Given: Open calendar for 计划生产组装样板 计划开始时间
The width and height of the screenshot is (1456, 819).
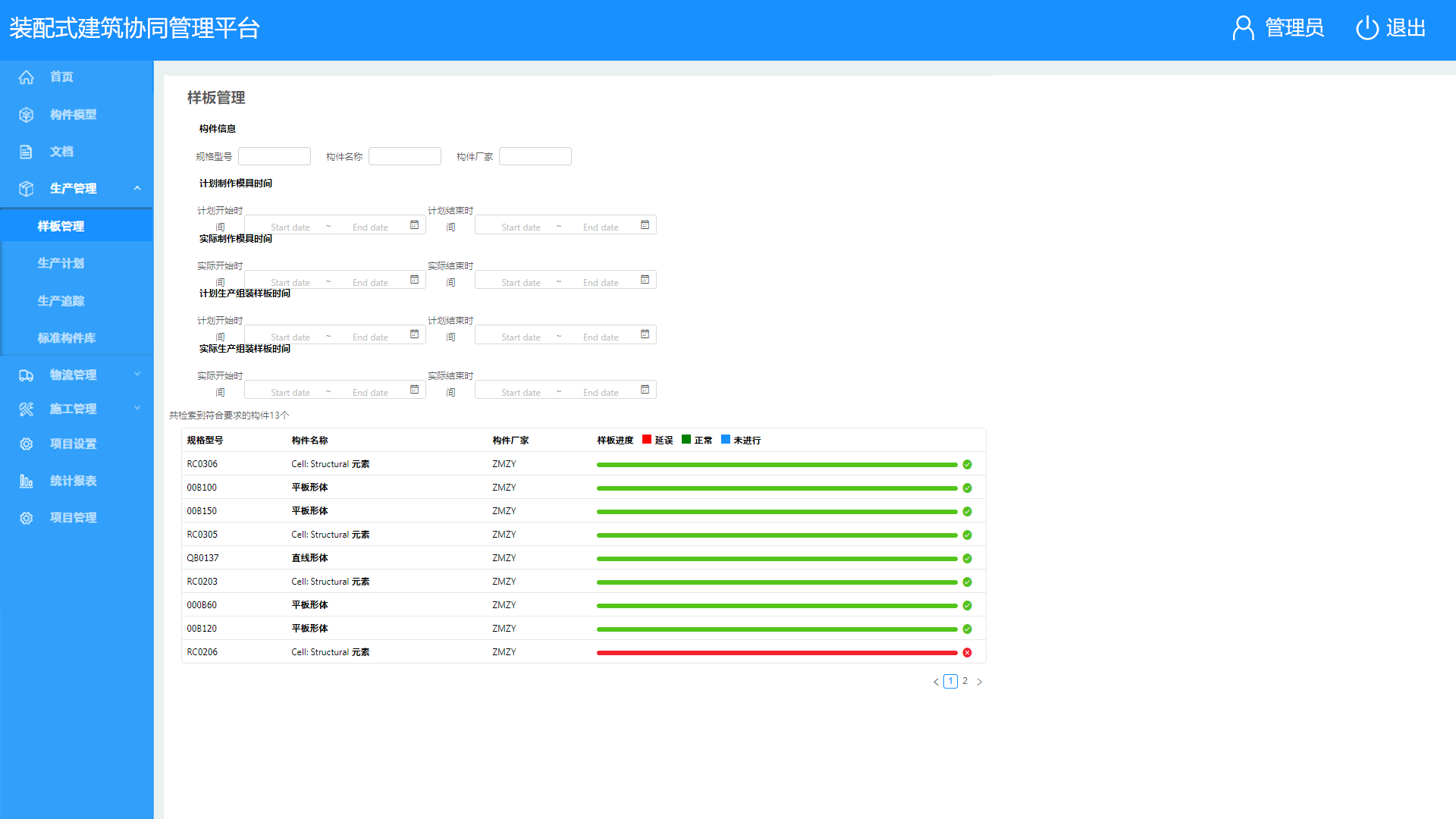Looking at the screenshot, I should 414,334.
